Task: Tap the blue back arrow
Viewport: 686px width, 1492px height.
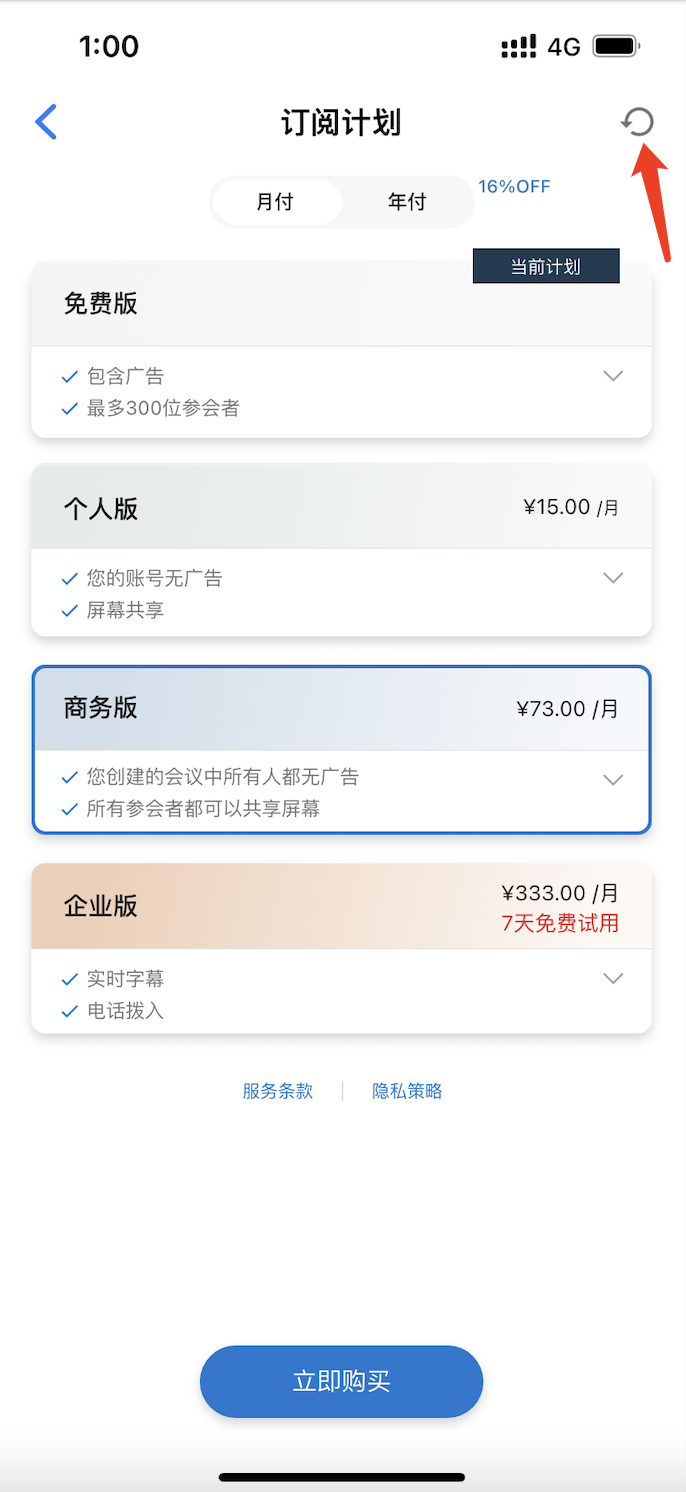Action: (x=46, y=122)
